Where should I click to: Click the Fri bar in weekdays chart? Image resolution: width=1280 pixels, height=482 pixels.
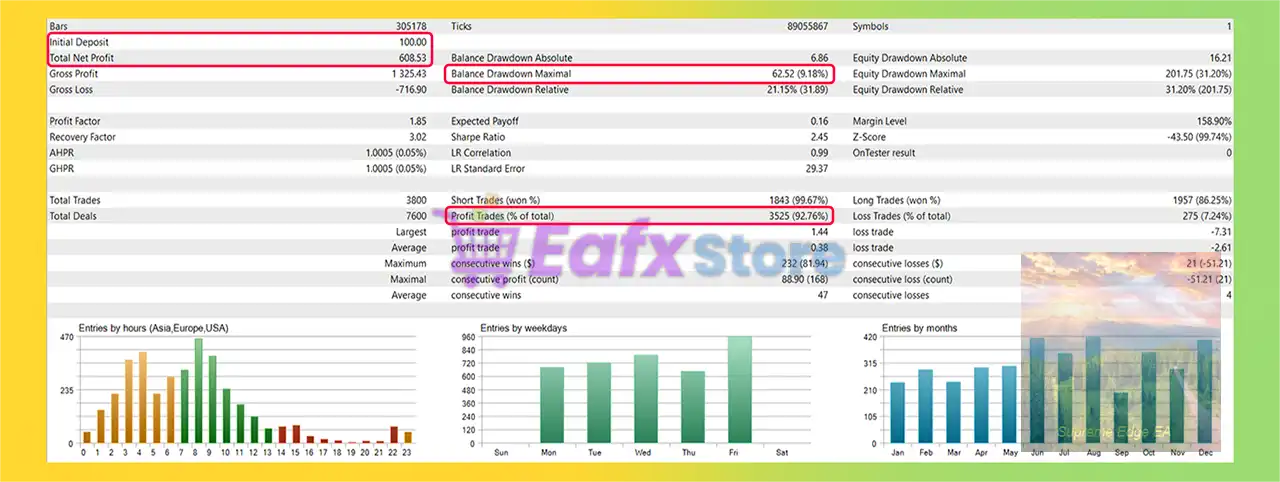tap(739, 390)
